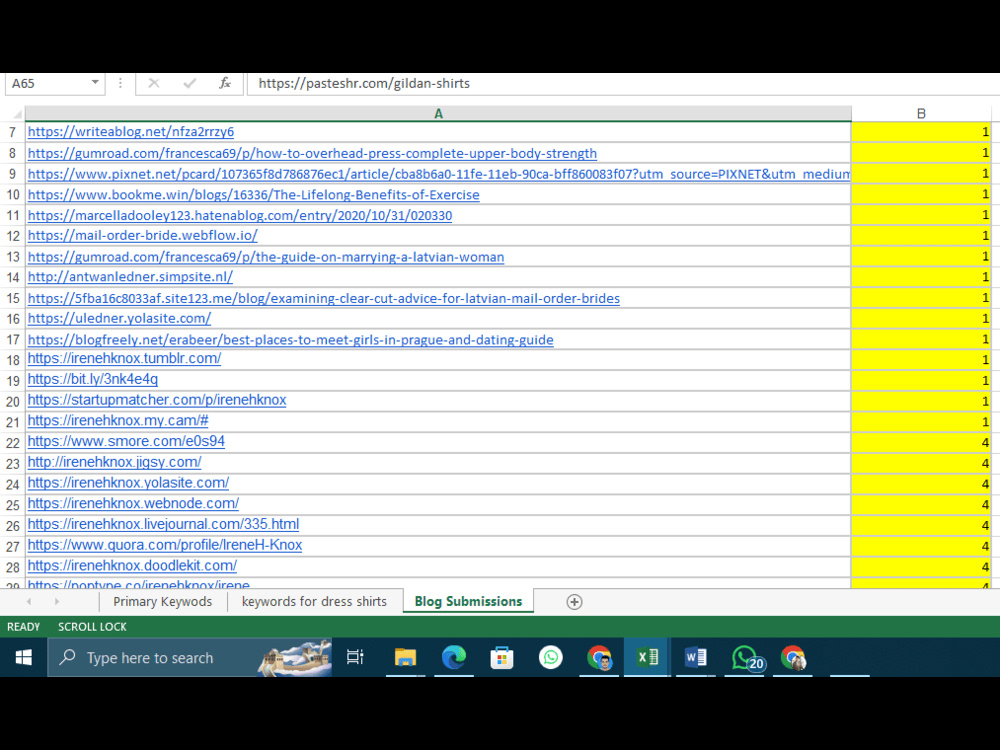Viewport: 1000px width, 750px height.
Task: Open the irenehknox.tumblr.com link
Action: point(124,358)
